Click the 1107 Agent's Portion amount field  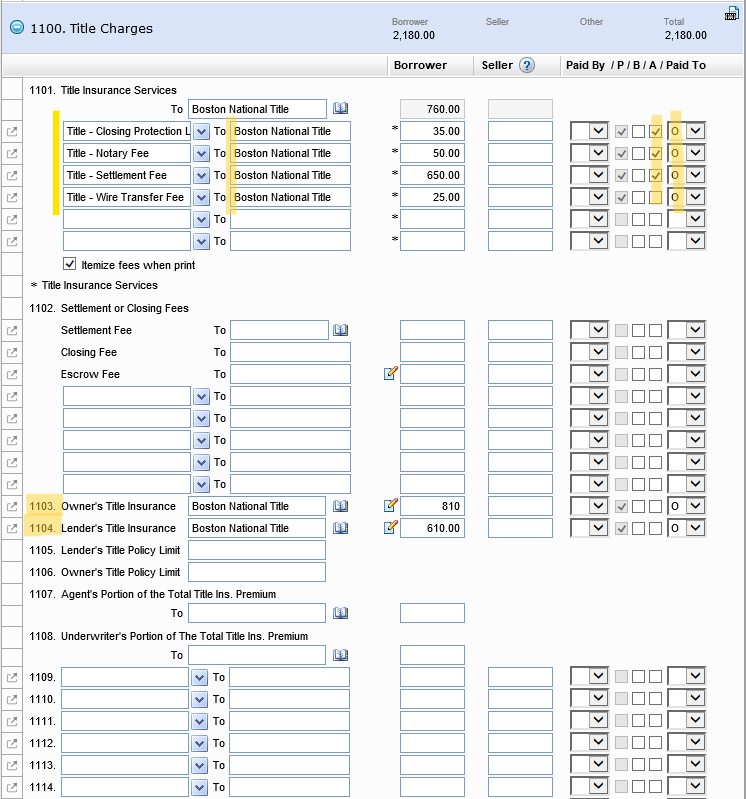[432, 613]
